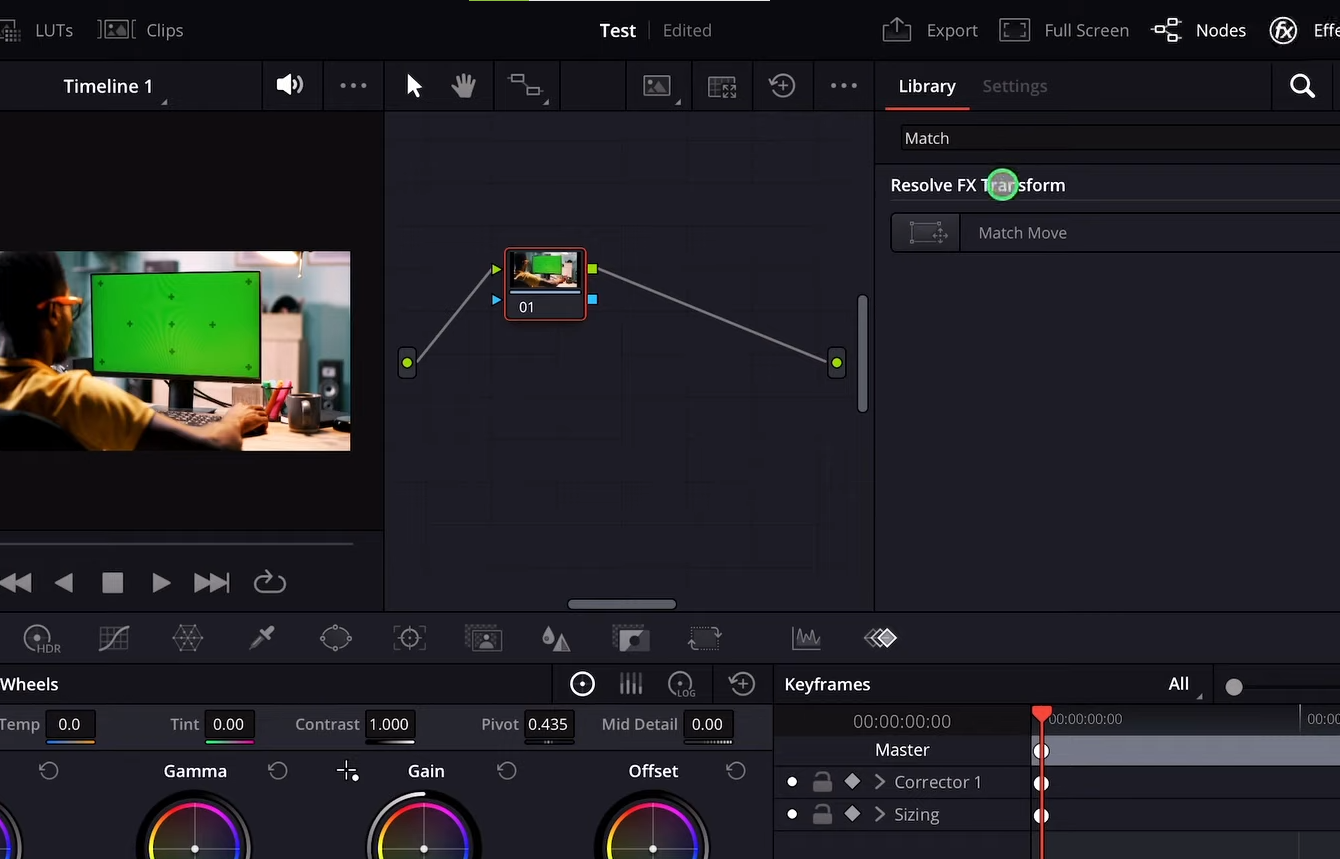This screenshot has height=859, width=1340.
Task: Switch color wheels to Primaries Bars mode
Action: (x=630, y=684)
